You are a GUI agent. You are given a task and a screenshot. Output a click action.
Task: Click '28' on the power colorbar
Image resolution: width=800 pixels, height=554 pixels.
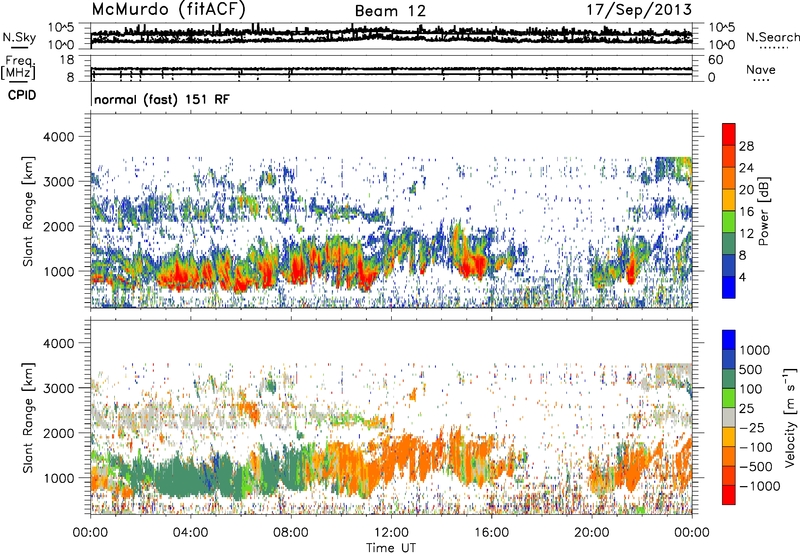pyautogui.click(x=746, y=146)
